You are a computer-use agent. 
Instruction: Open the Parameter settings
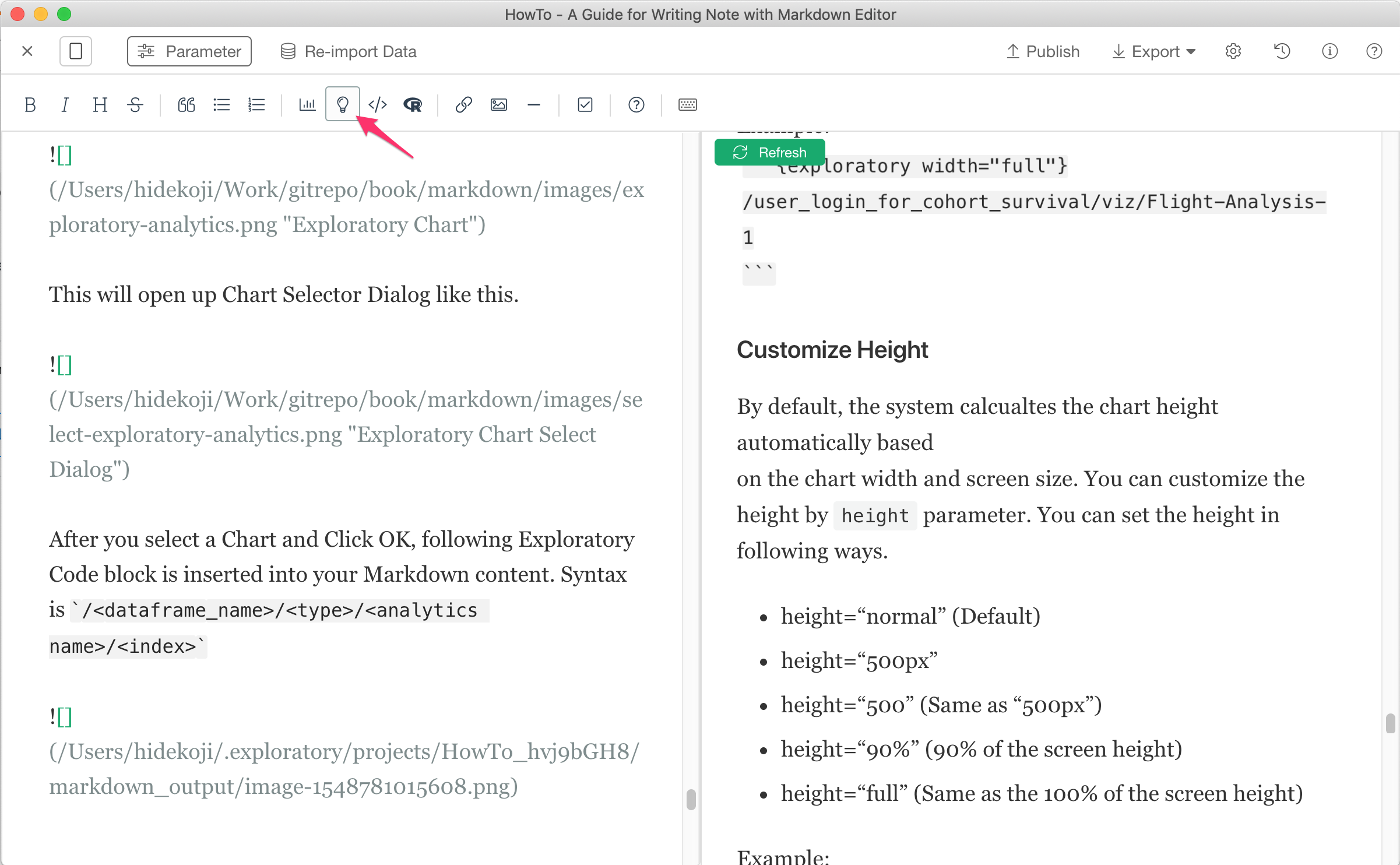click(x=189, y=51)
